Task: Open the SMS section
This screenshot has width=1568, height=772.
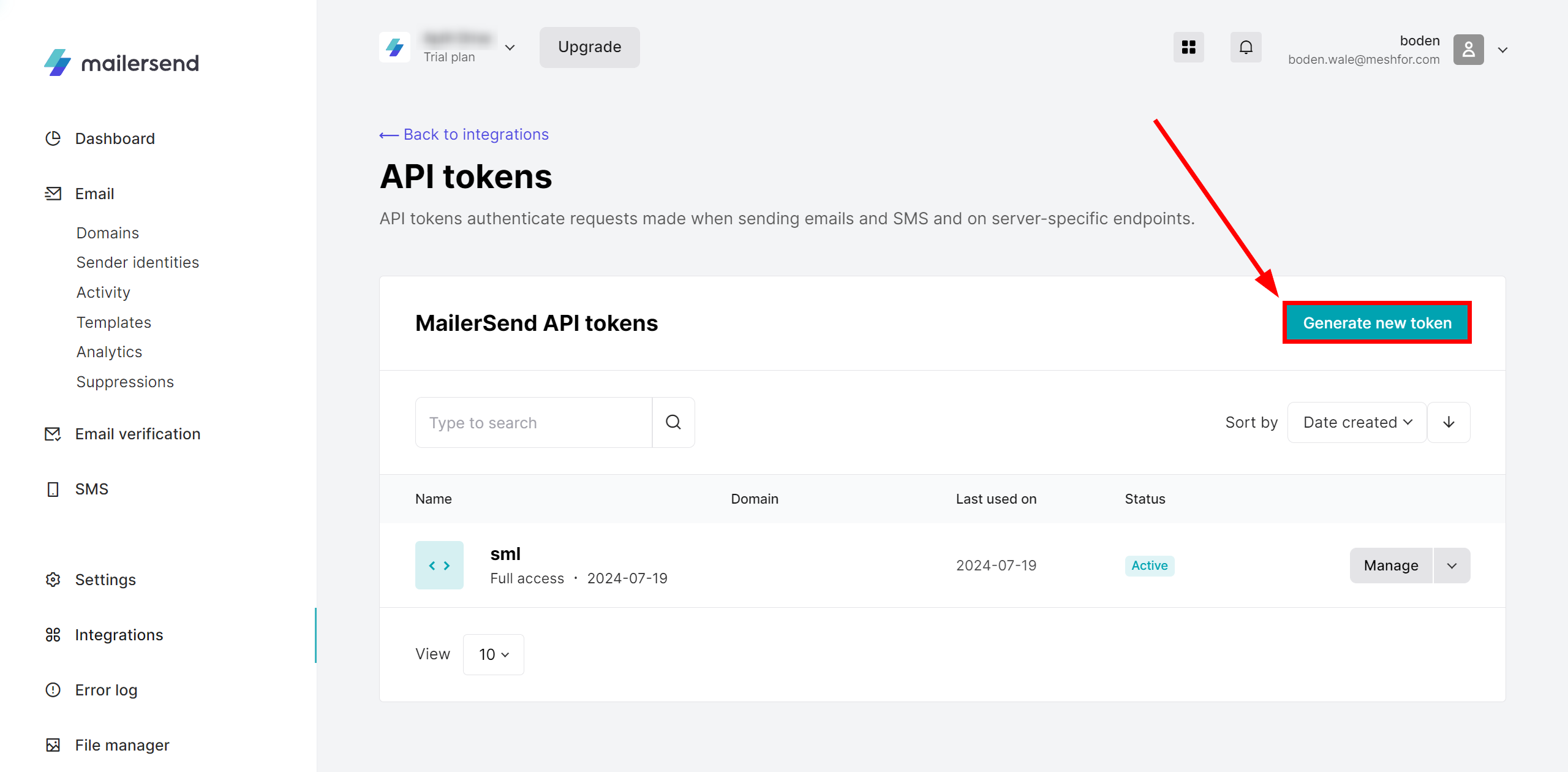Action: (92, 489)
